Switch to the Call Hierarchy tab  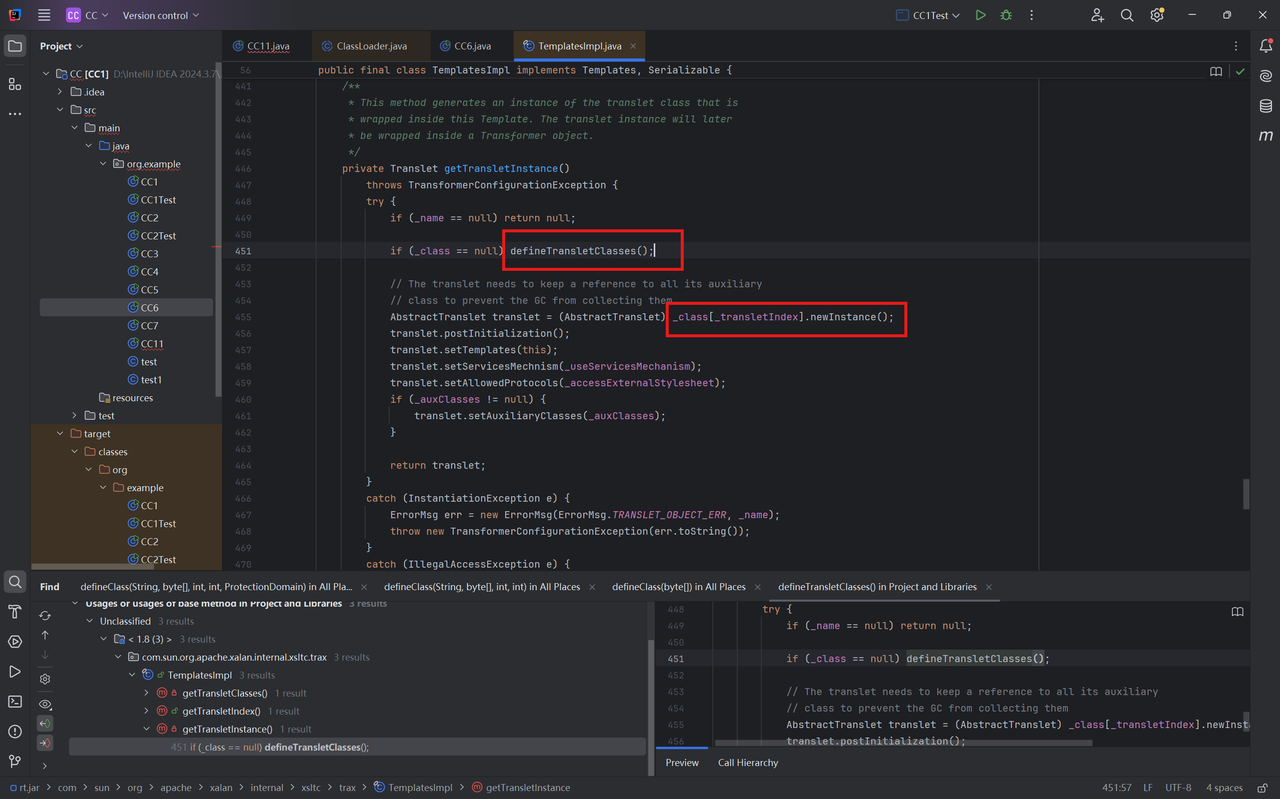click(747, 762)
